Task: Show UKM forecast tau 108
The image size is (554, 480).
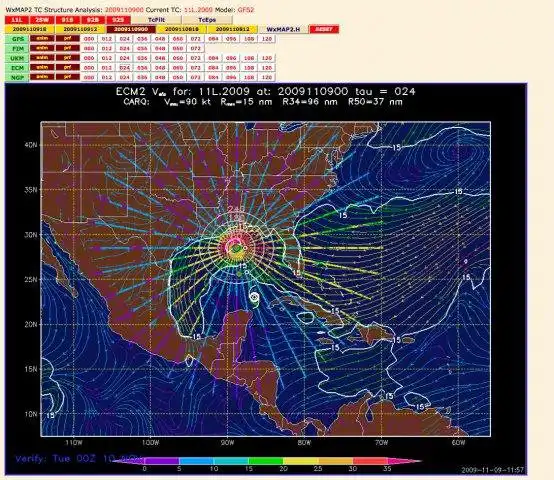Action: [x=249, y=58]
